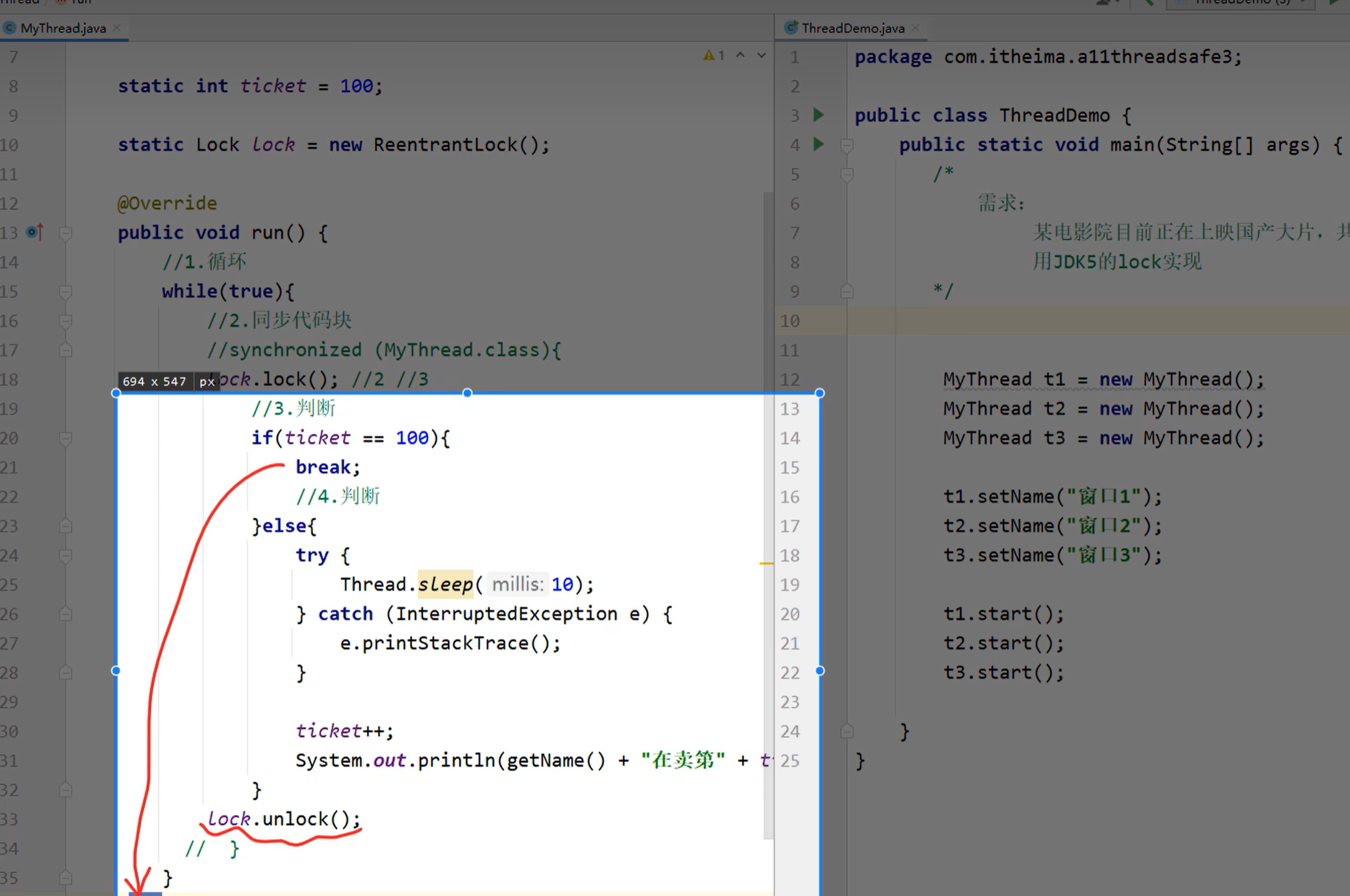Click the sleep method call

[445, 584]
